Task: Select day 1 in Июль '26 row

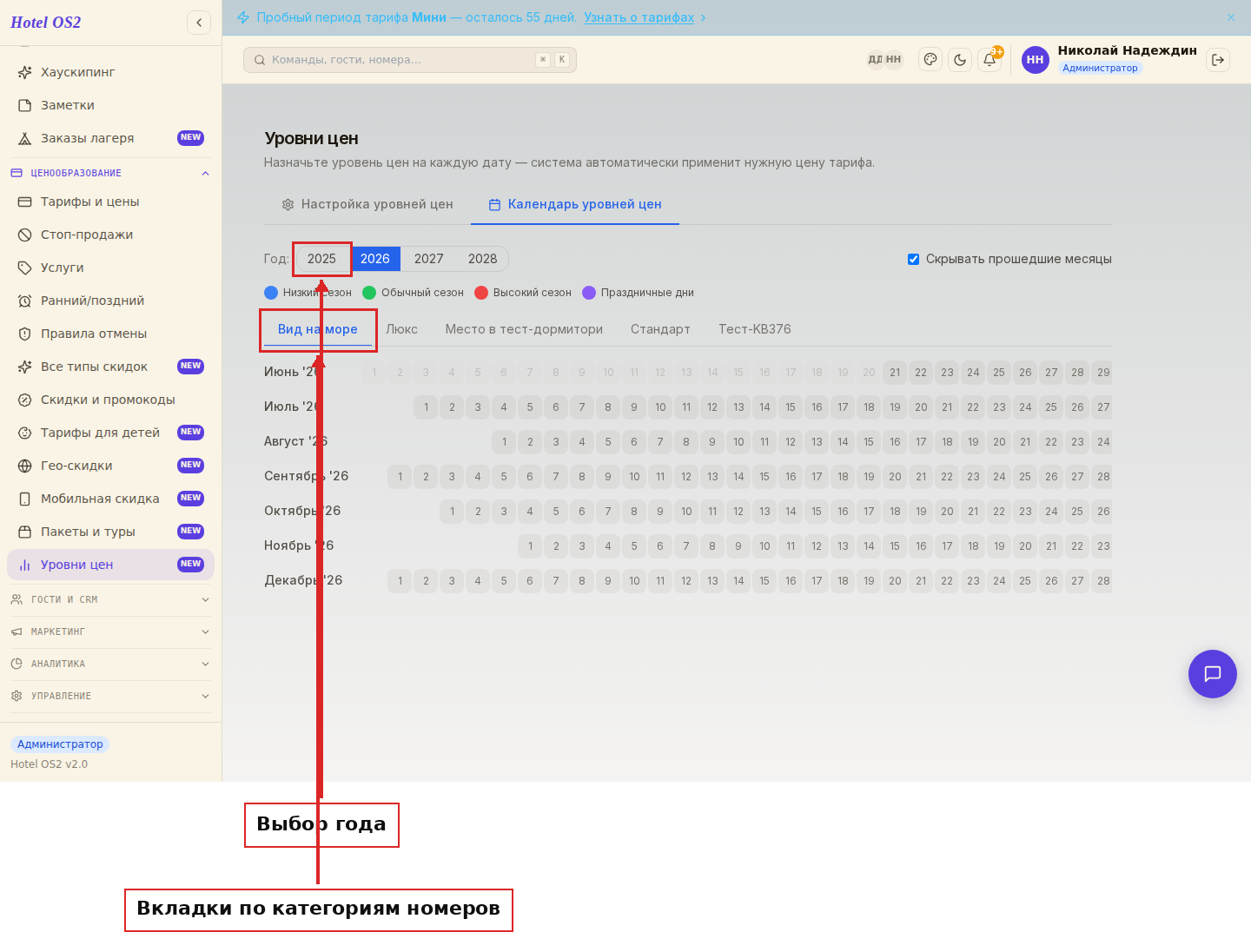Action: coord(426,407)
